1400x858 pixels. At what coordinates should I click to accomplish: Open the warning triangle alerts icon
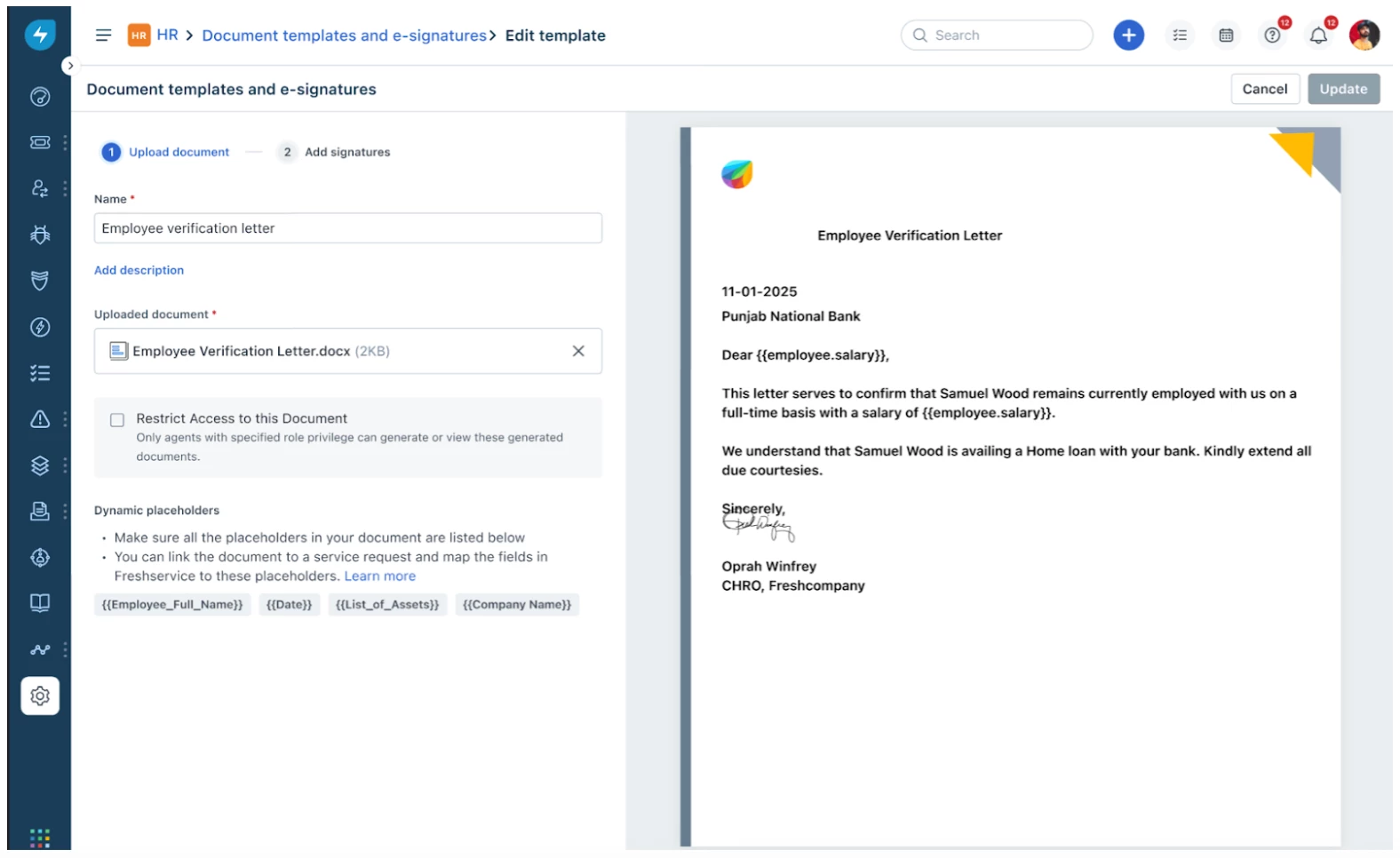[x=40, y=419]
